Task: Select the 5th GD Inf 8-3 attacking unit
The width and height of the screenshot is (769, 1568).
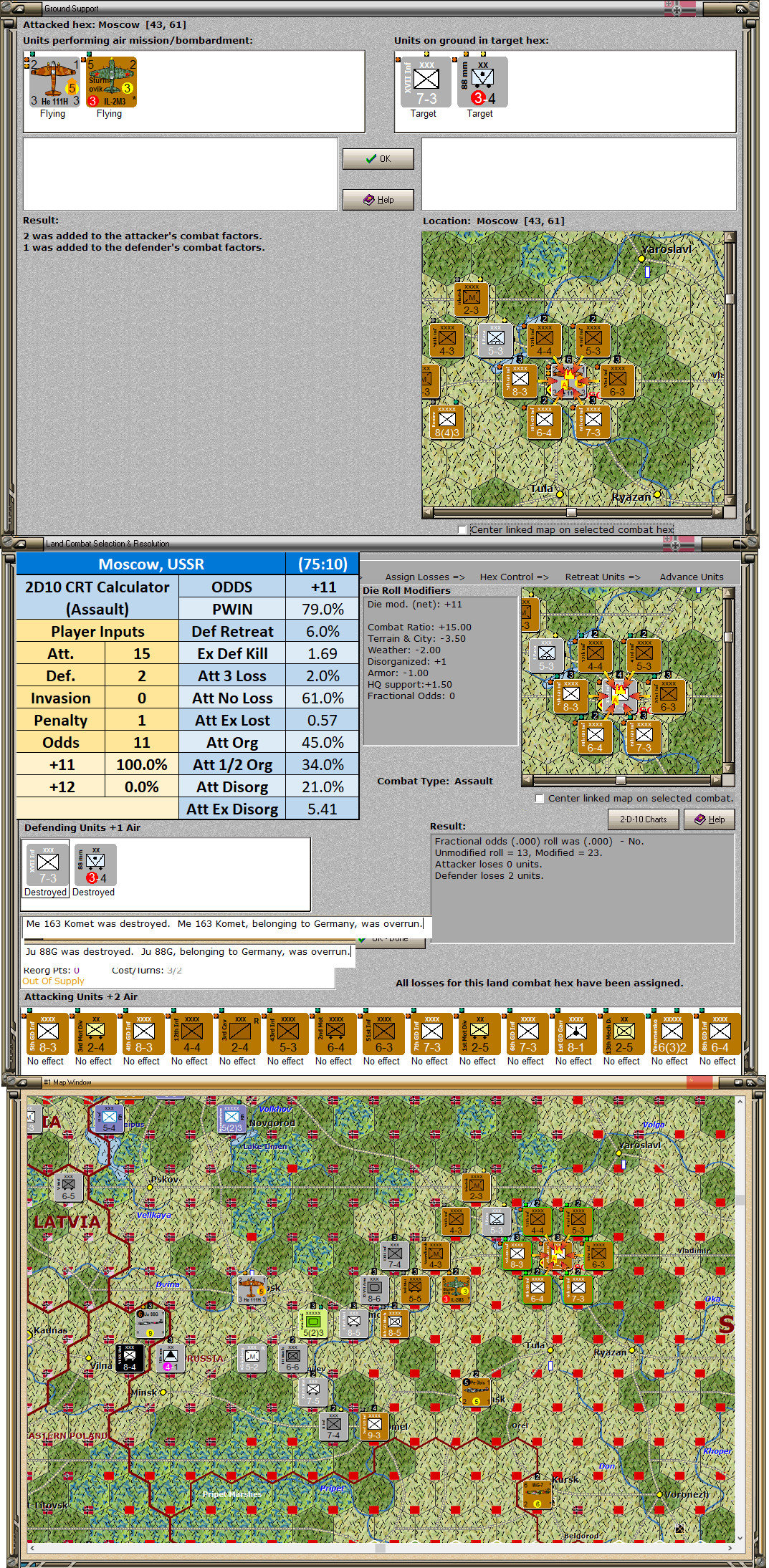Action: click(x=47, y=1034)
